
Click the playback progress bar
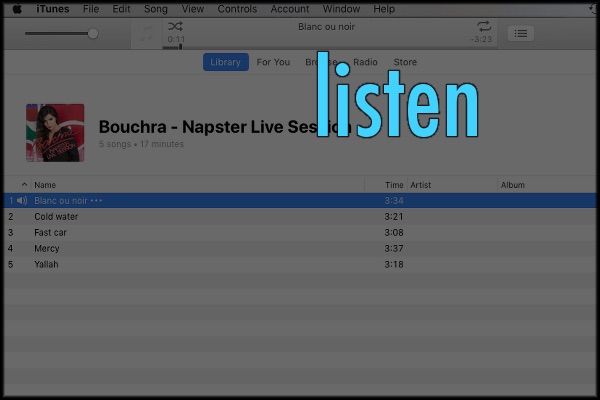point(329,47)
